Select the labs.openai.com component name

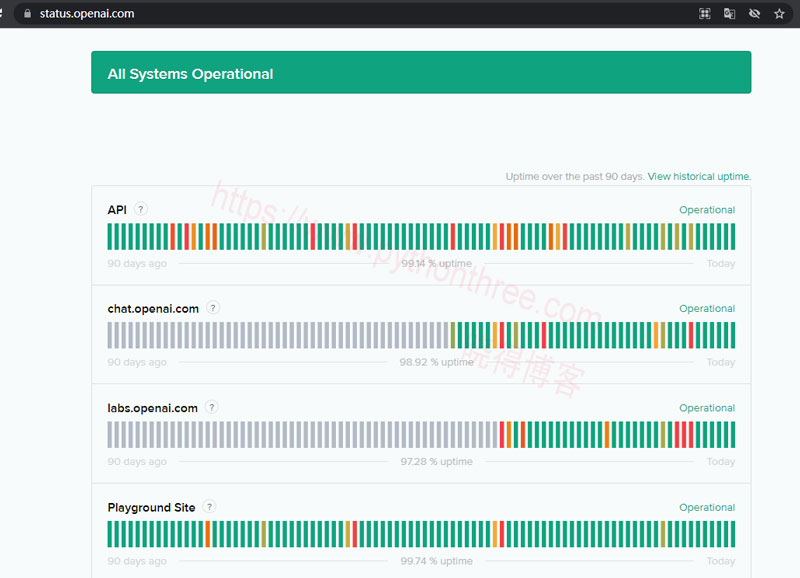click(153, 408)
